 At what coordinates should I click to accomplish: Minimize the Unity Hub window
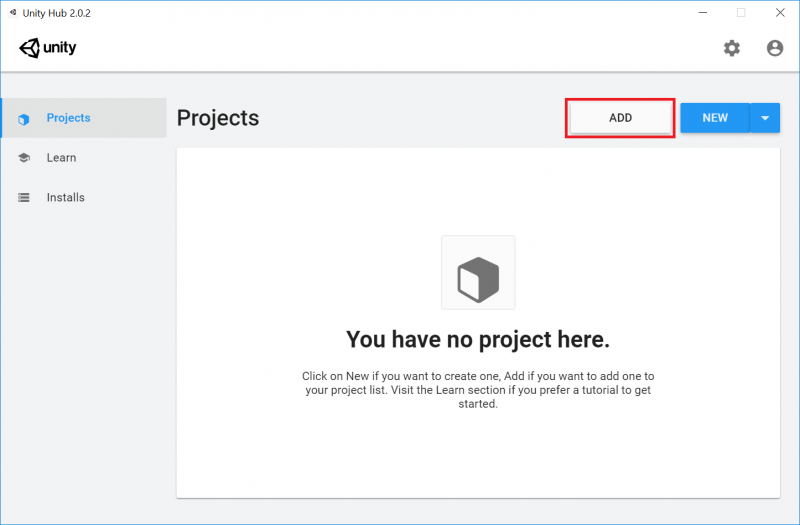tap(703, 13)
